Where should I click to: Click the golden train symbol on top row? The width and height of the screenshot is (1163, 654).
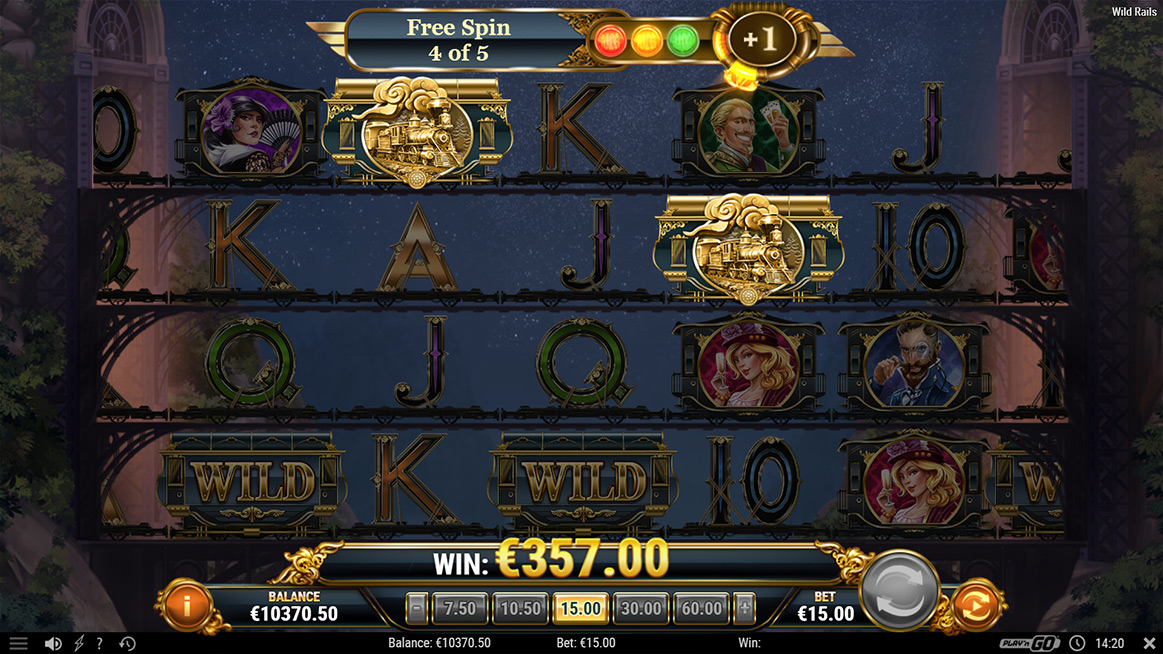[417, 131]
